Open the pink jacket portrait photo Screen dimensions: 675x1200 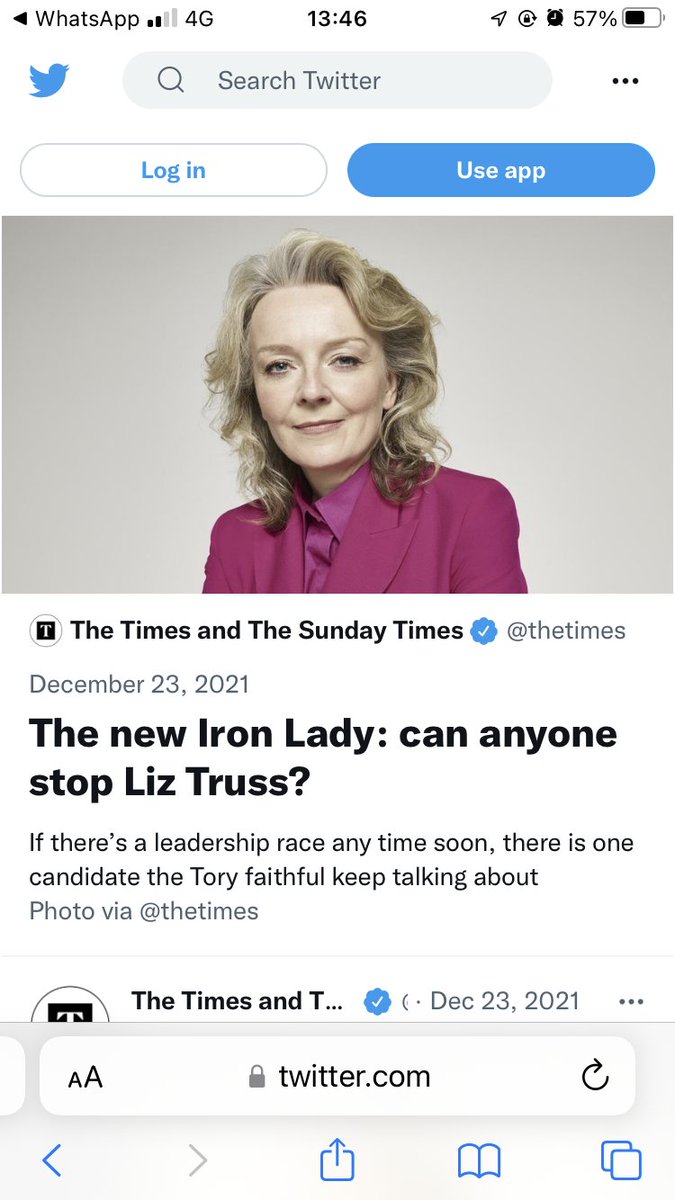point(337,404)
